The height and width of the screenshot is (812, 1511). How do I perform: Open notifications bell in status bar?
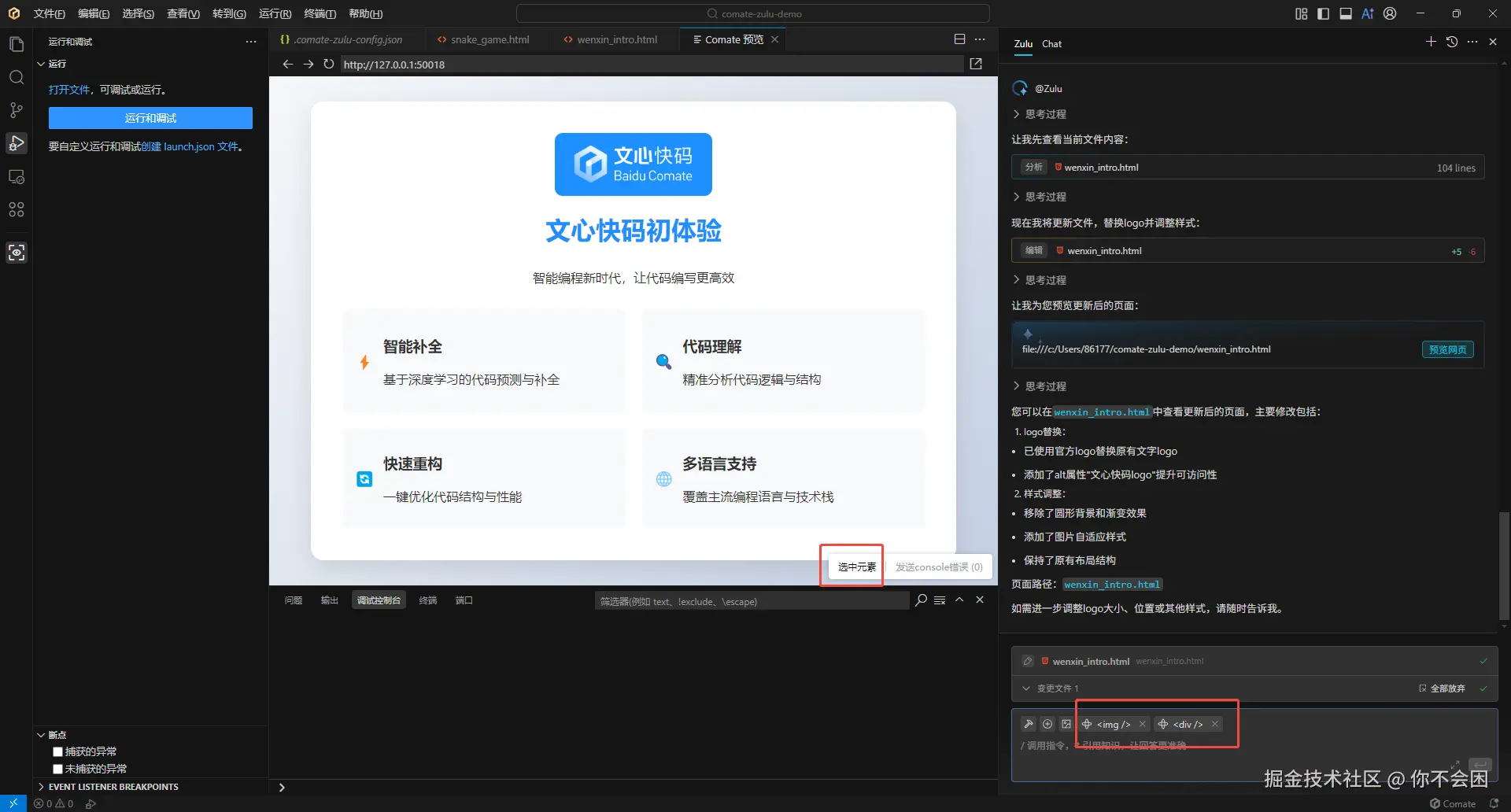coord(1494,804)
